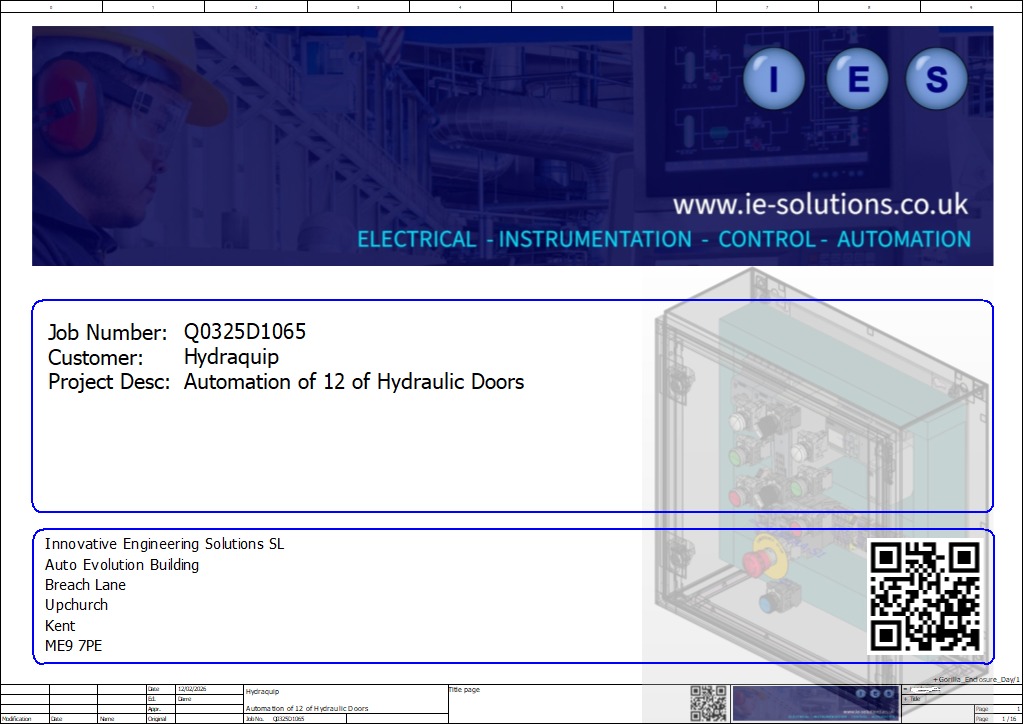Click the page number 1 / 16 cell
Image resolution: width=1024 pixels, height=724 pixels.
pos(1005,718)
